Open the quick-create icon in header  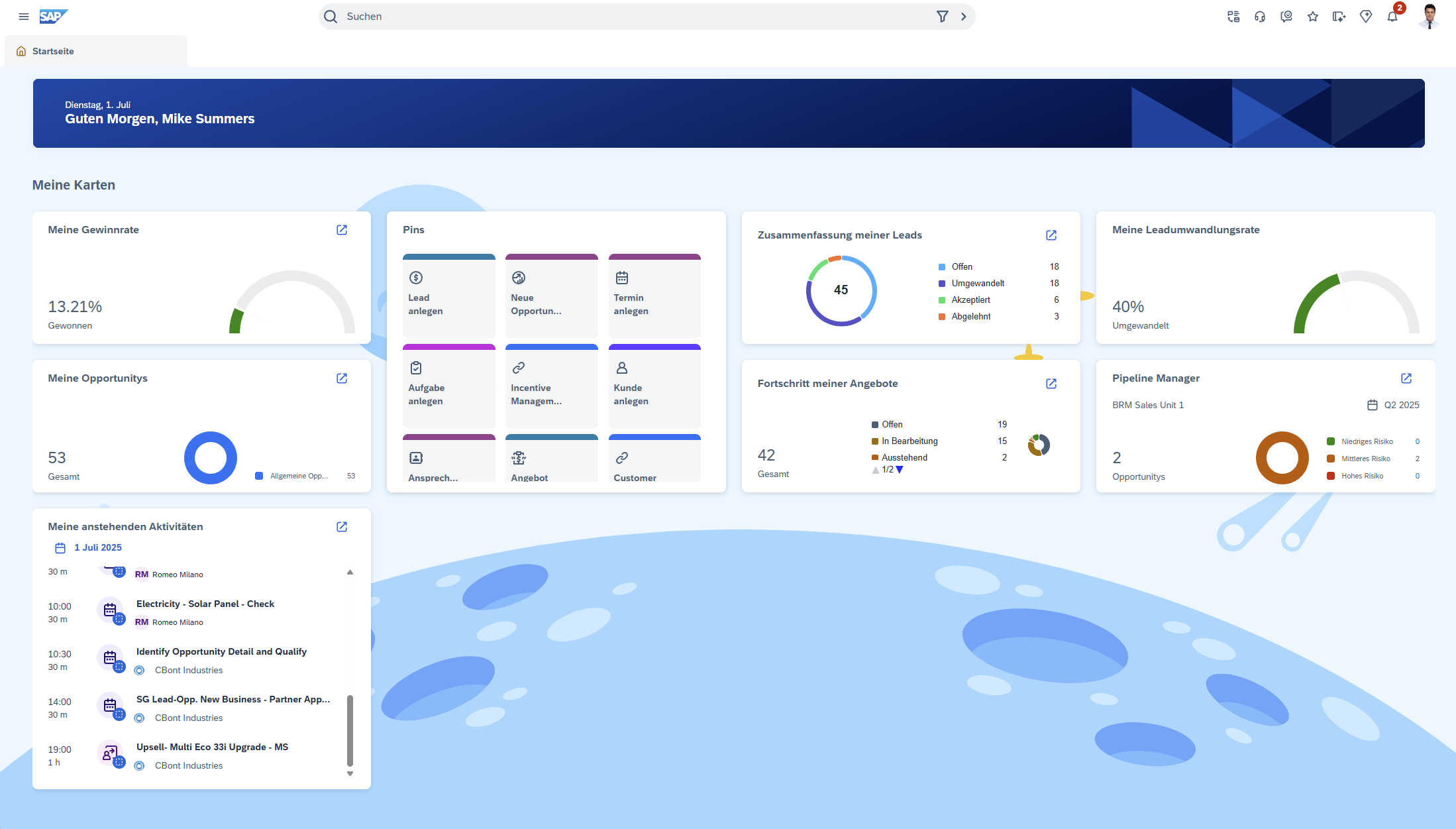tap(1339, 17)
